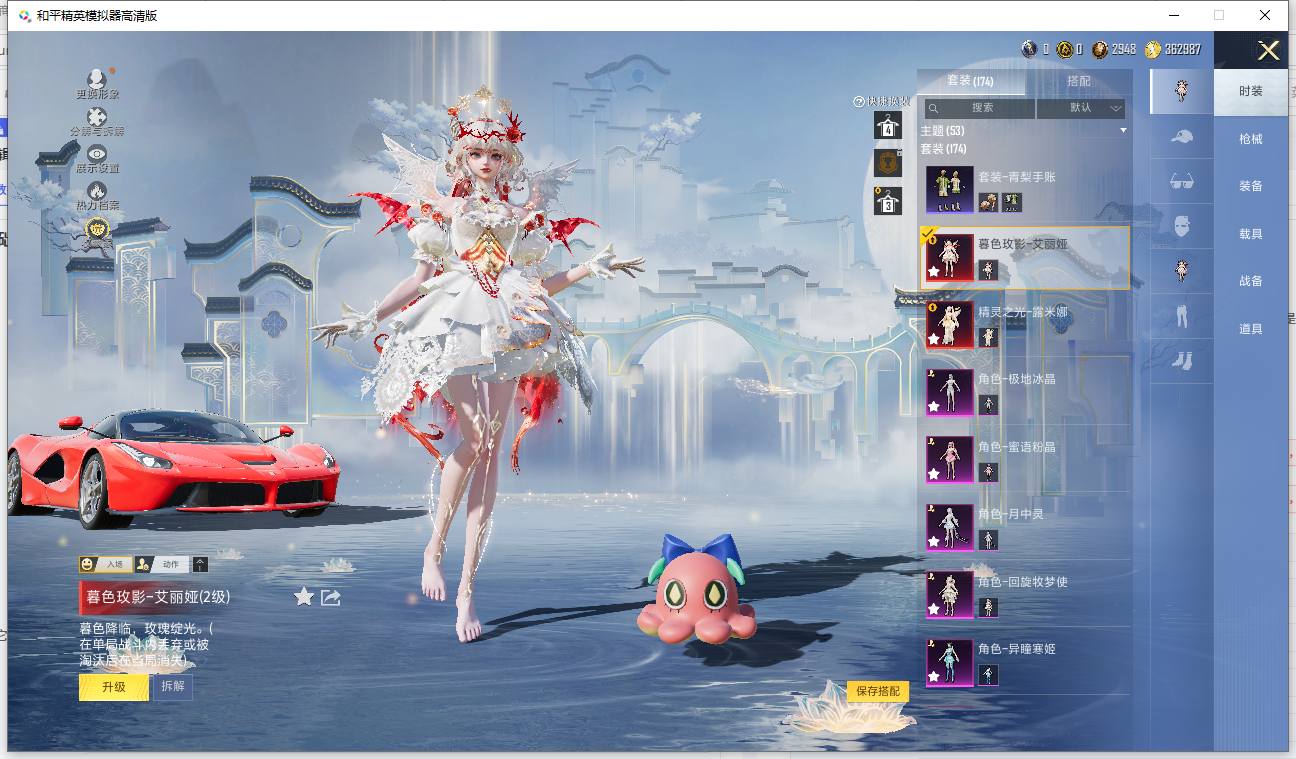Click the second item icon under 套装-青梨手账

pyautogui.click(x=1012, y=203)
